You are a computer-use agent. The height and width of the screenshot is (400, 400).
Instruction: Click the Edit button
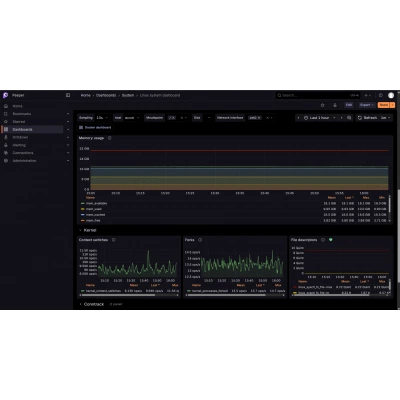point(349,105)
